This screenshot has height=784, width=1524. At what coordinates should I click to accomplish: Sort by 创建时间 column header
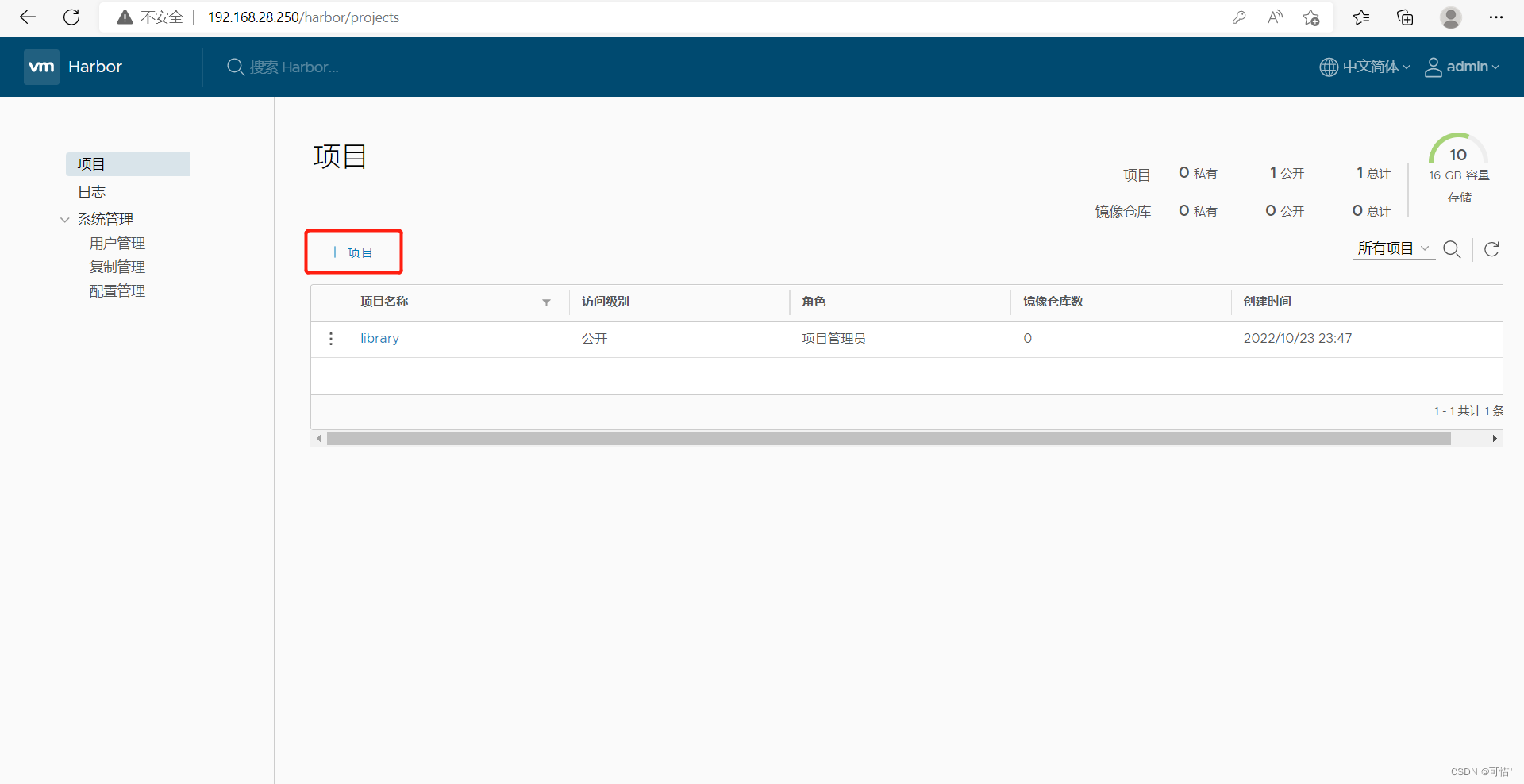[1267, 302]
